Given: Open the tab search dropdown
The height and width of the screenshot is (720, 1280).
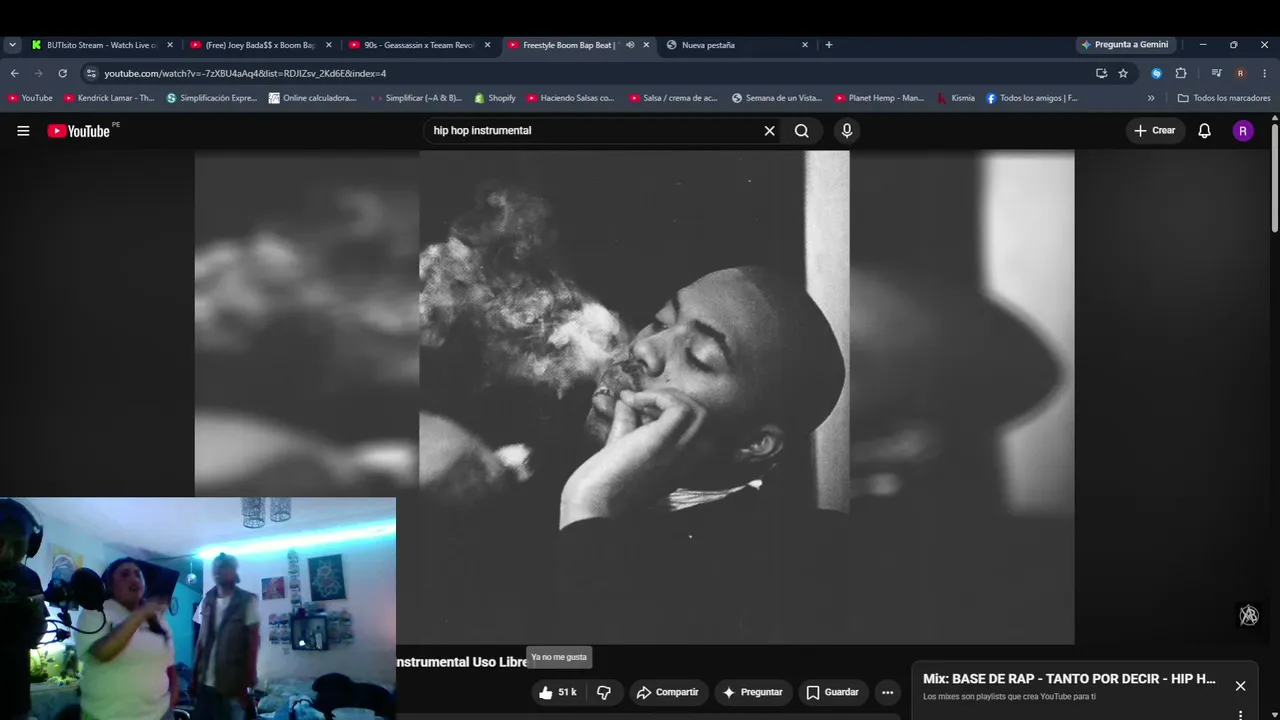Looking at the screenshot, I should coord(12,45).
